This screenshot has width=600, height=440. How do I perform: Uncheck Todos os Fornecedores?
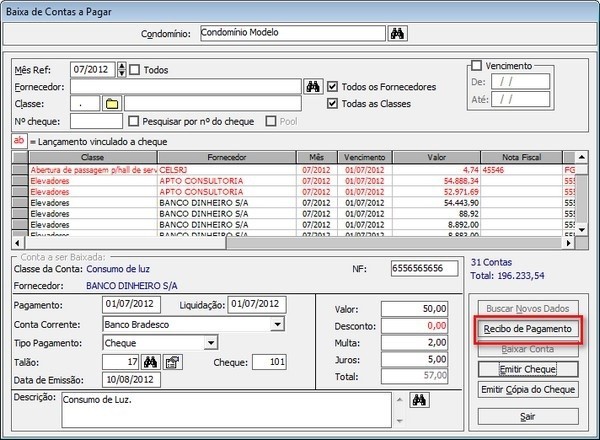coord(333,87)
